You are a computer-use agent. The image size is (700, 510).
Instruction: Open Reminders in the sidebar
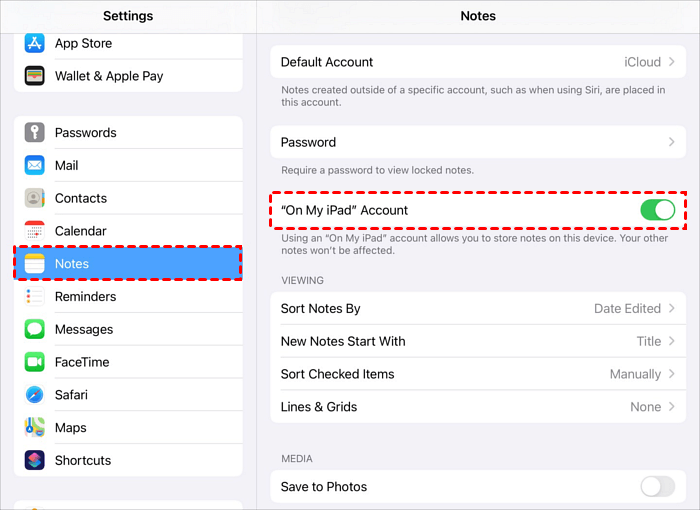(128, 297)
